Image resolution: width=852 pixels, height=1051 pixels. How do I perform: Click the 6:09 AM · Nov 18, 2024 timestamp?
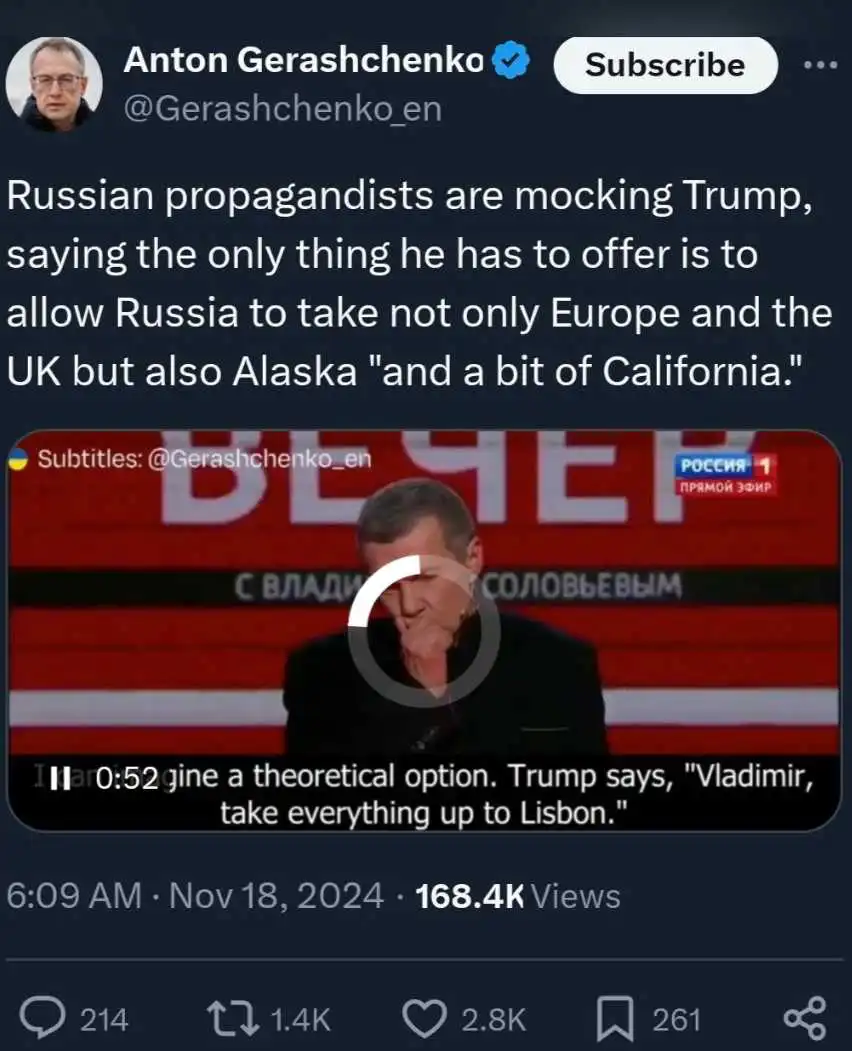(195, 895)
